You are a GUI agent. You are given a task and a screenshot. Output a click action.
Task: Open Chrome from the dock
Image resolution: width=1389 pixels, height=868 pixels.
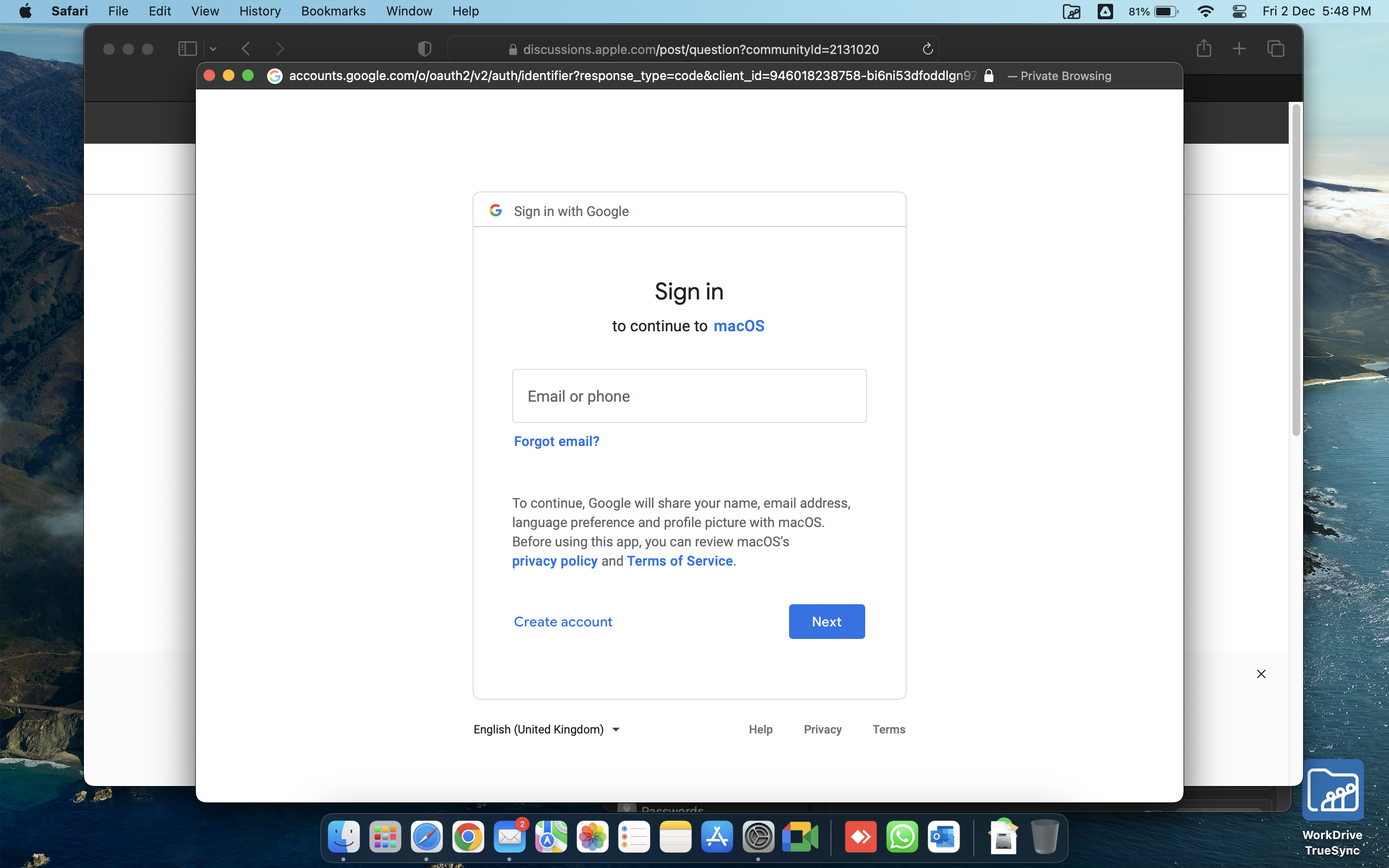468,837
